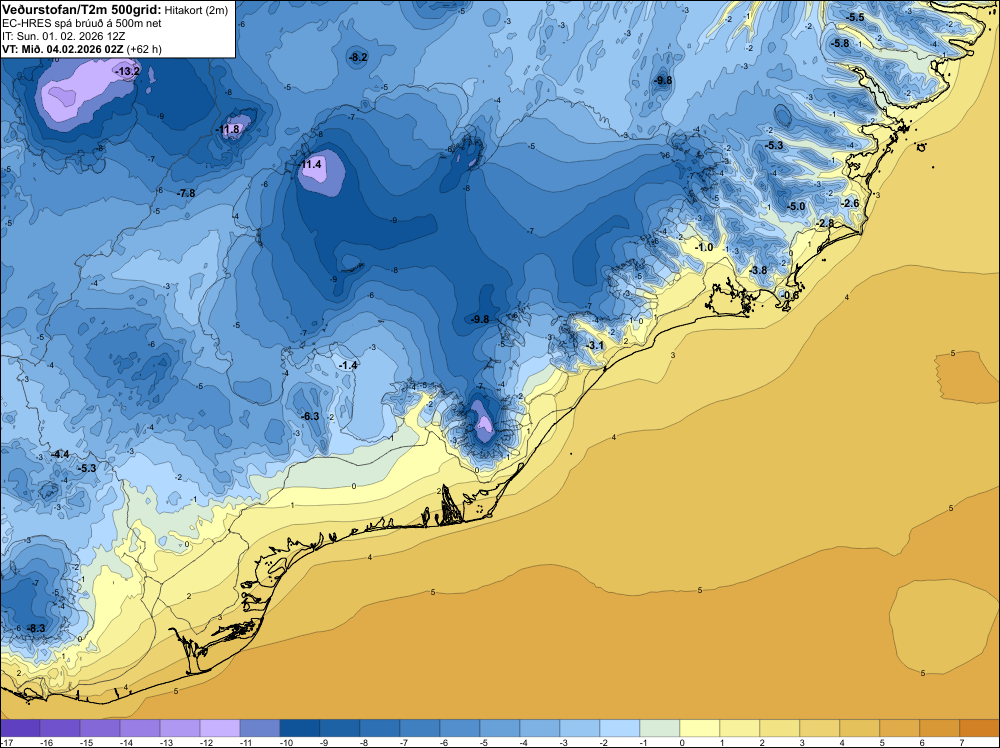Click the -6.3 temperature label
This screenshot has width=1000, height=748.
(310, 416)
